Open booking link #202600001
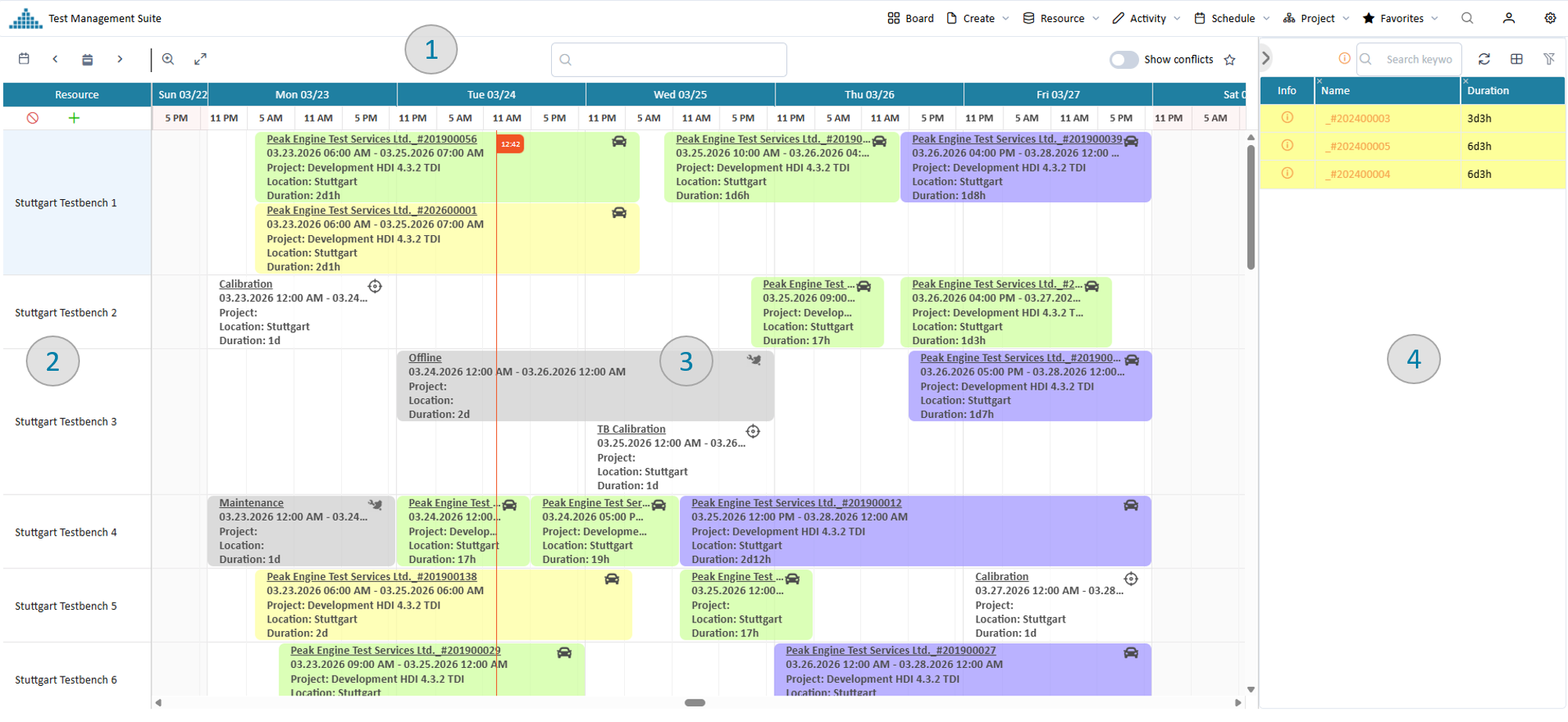This screenshot has width=1568, height=722. click(x=372, y=210)
